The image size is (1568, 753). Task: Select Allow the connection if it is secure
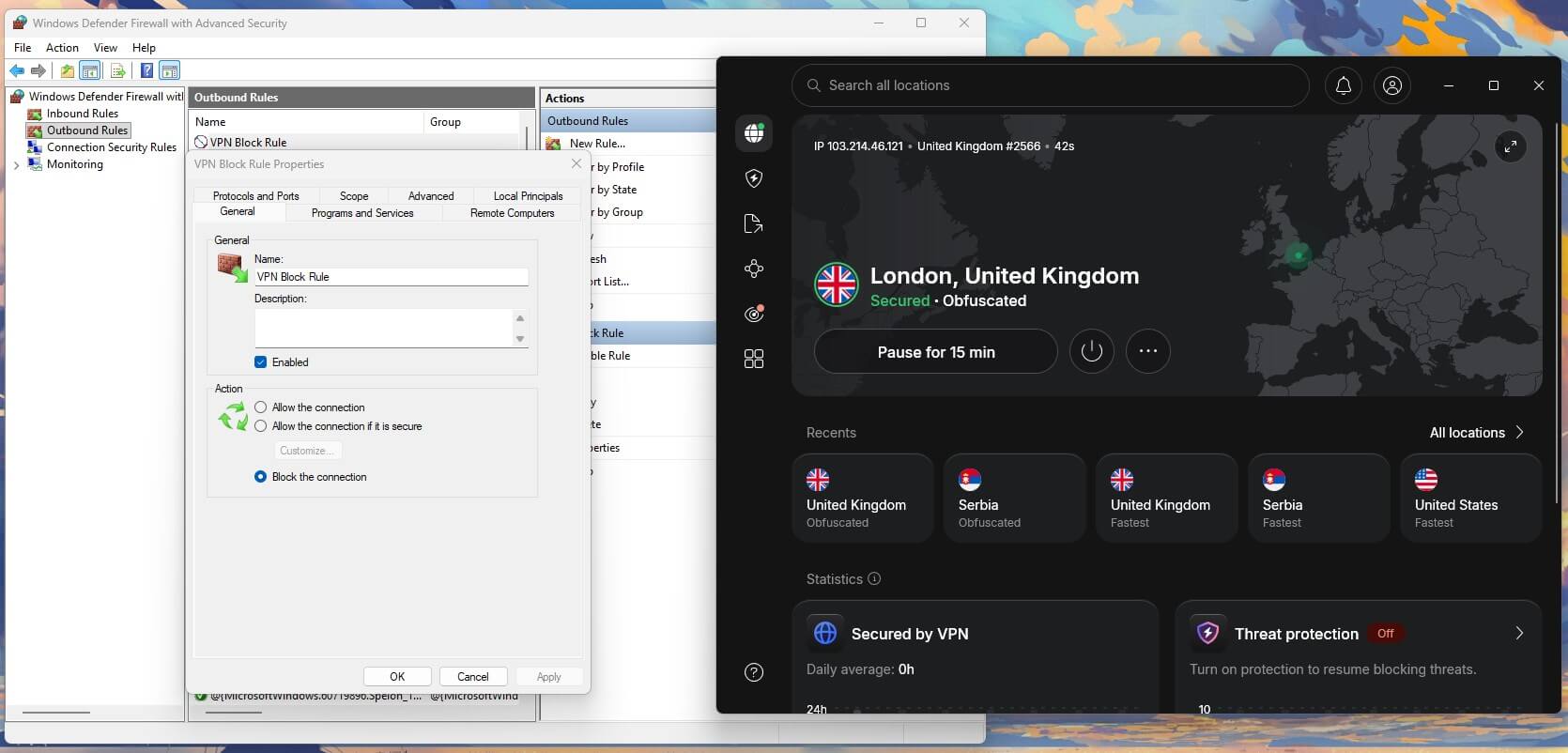pos(260,426)
